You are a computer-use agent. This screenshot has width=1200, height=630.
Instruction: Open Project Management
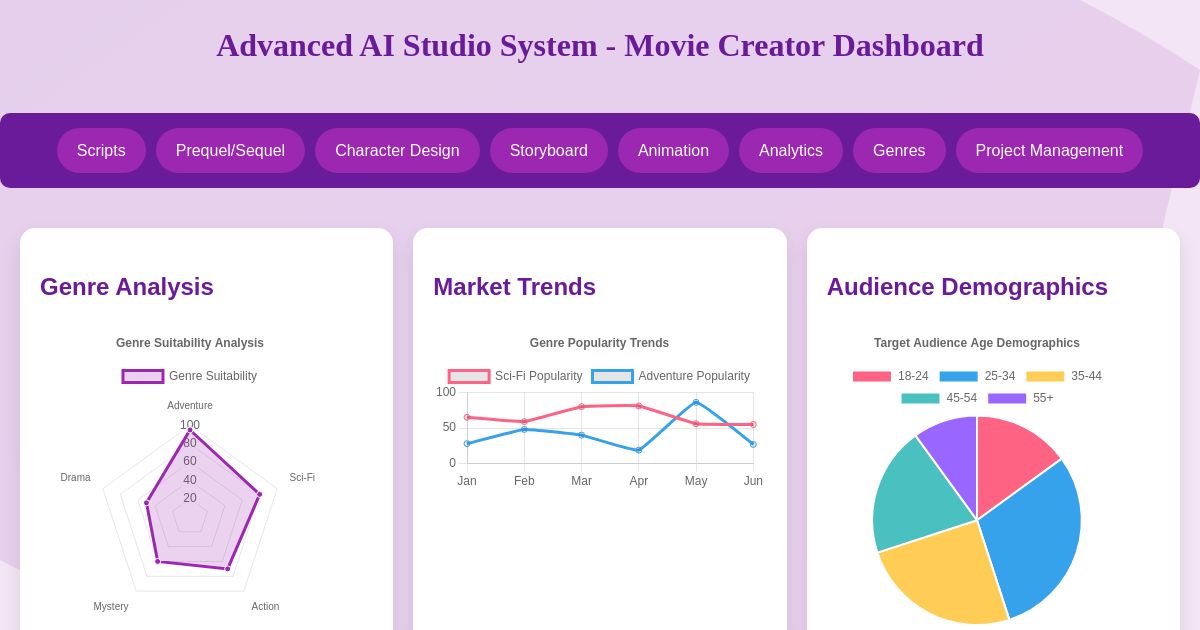click(1049, 150)
